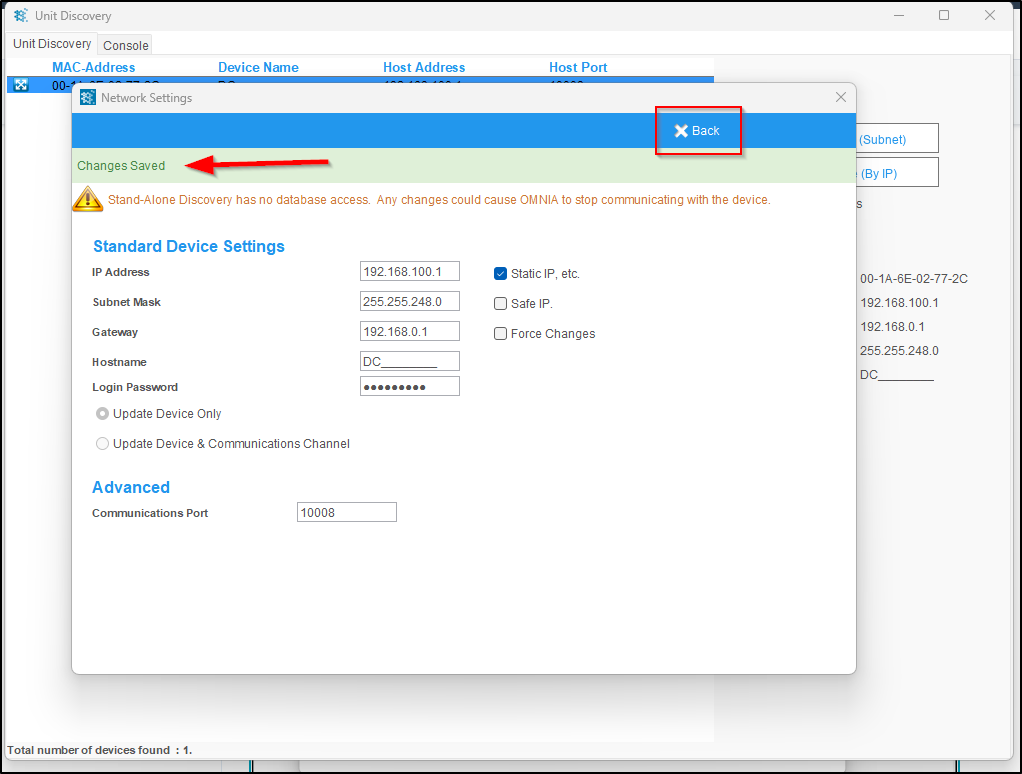Select Update Device Only radio button
Image resolution: width=1022 pixels, height=774 pixels.
[x=102, y=414]
